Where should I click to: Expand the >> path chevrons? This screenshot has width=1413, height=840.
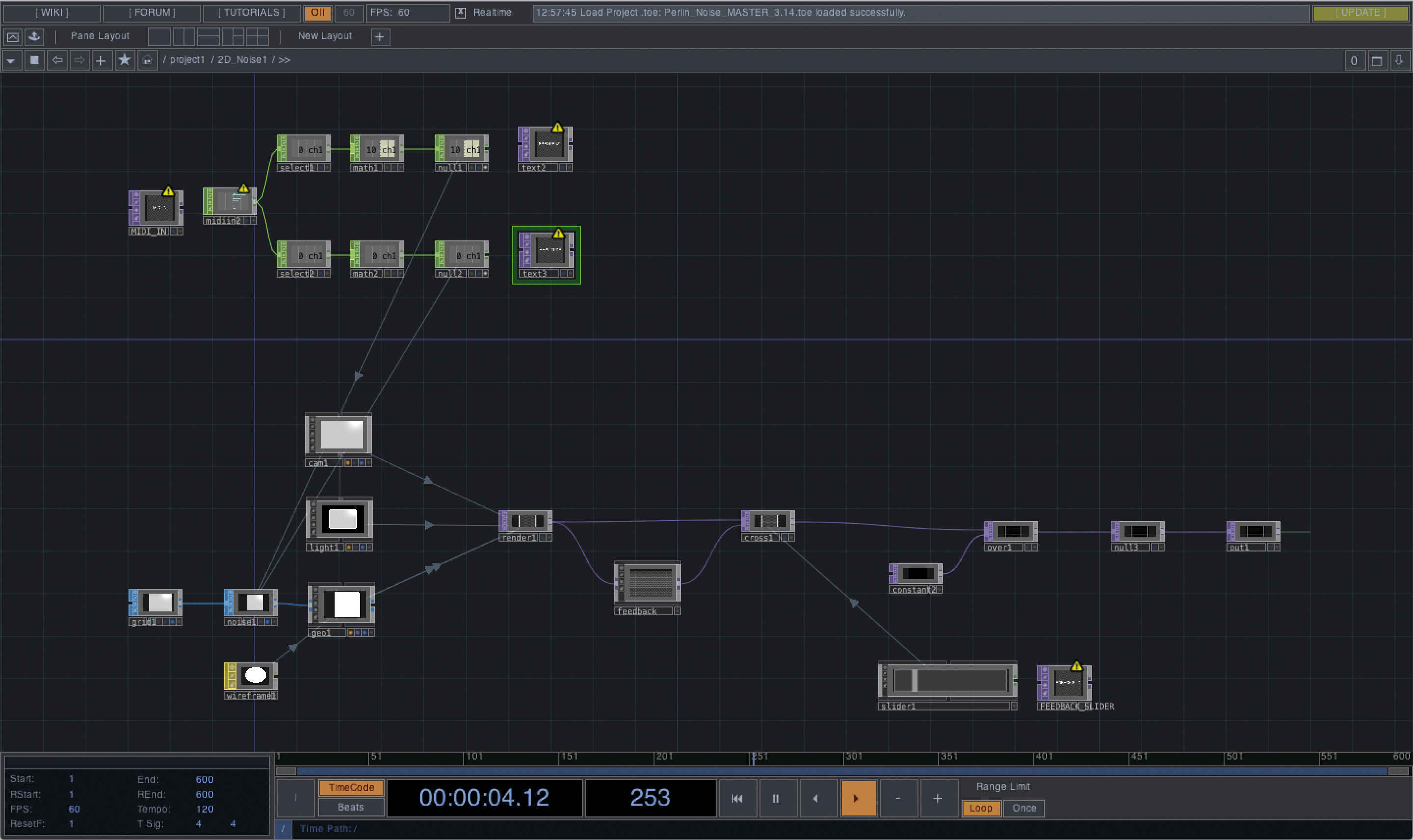[x=284, y=59]
